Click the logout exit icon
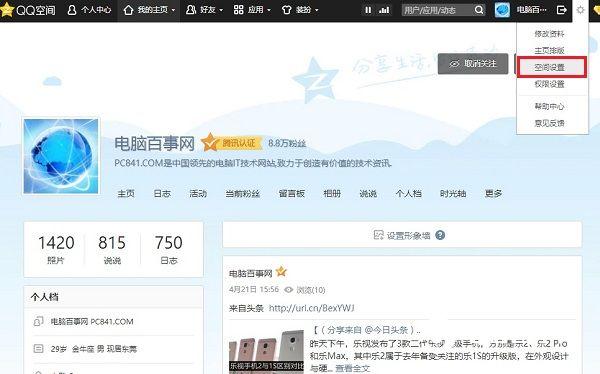Viewport: 600px width, 374px height. point(561,10)
